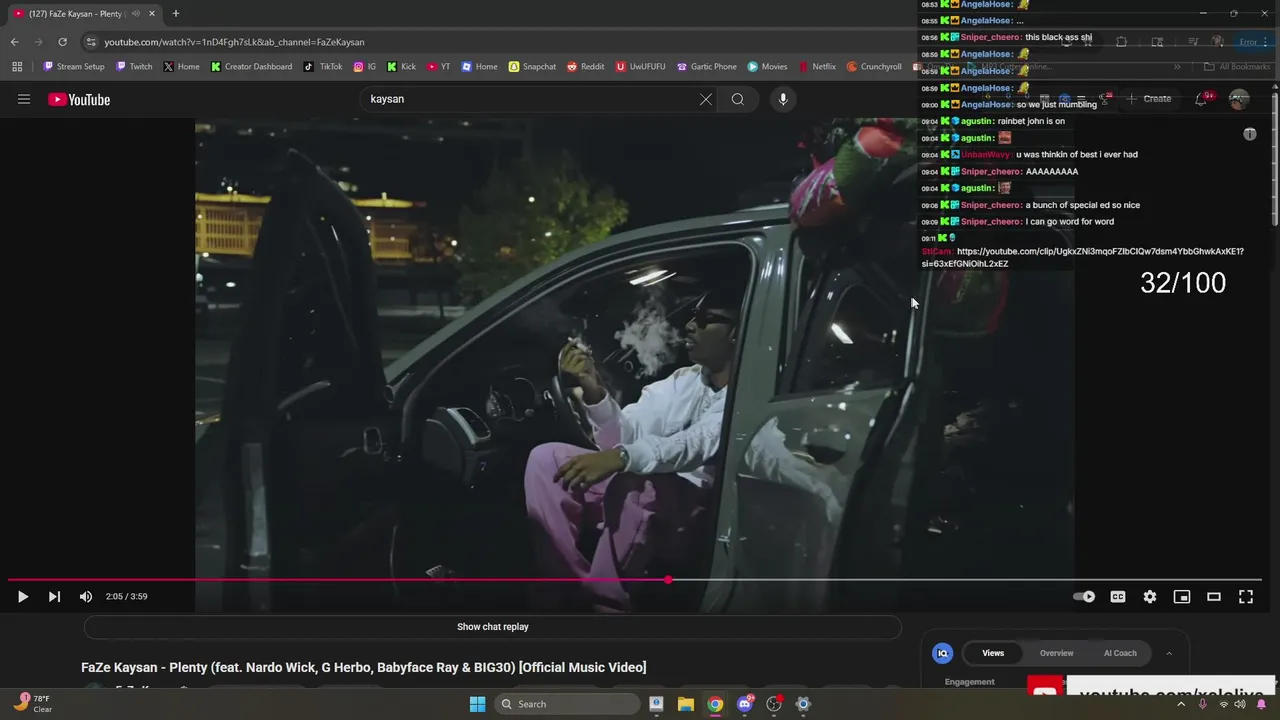Screen dimensions: 1280x720
Task: Clear the search box with the X
Action: click(x=706, y=99)
